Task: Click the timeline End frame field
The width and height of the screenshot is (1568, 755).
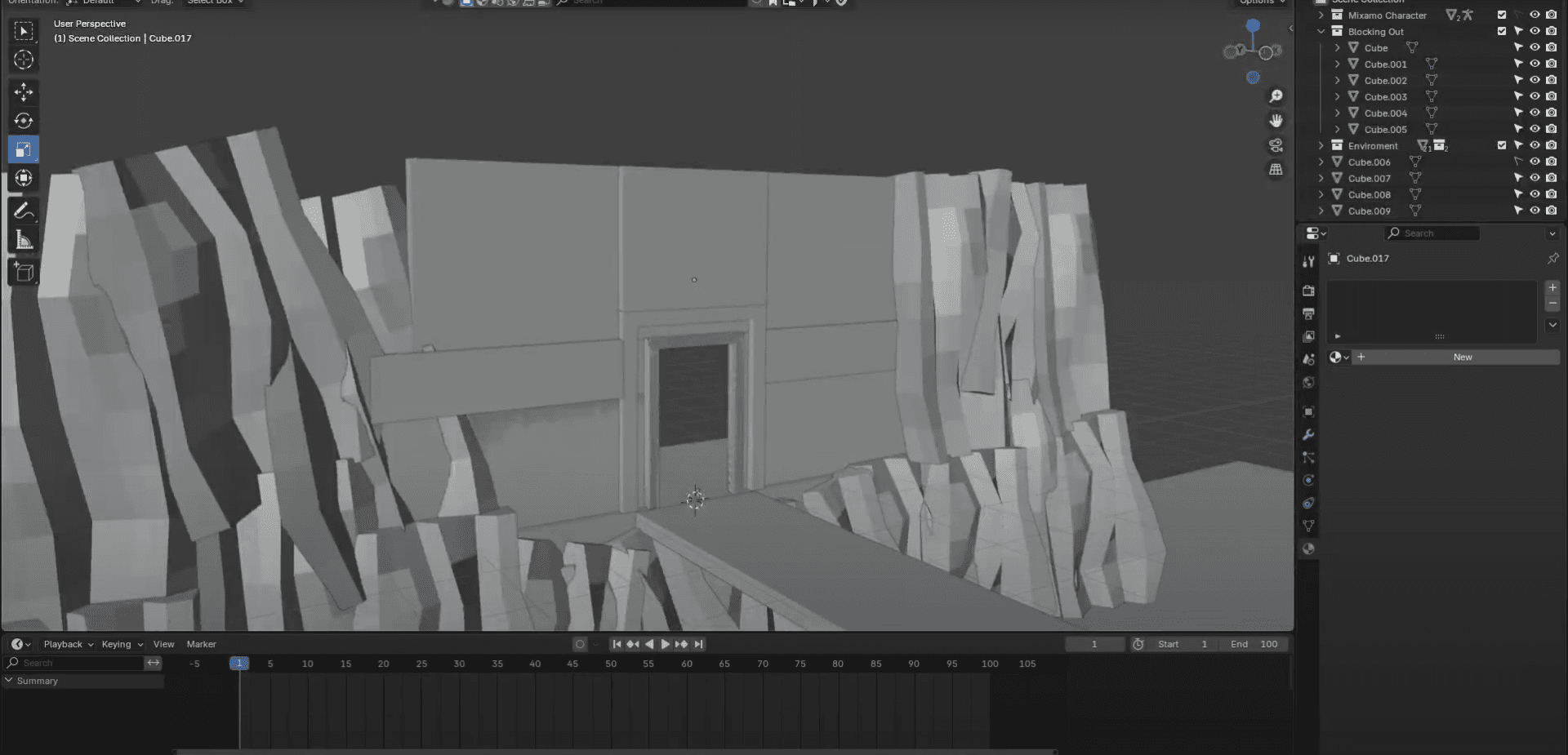Action: click(1254, 644)
